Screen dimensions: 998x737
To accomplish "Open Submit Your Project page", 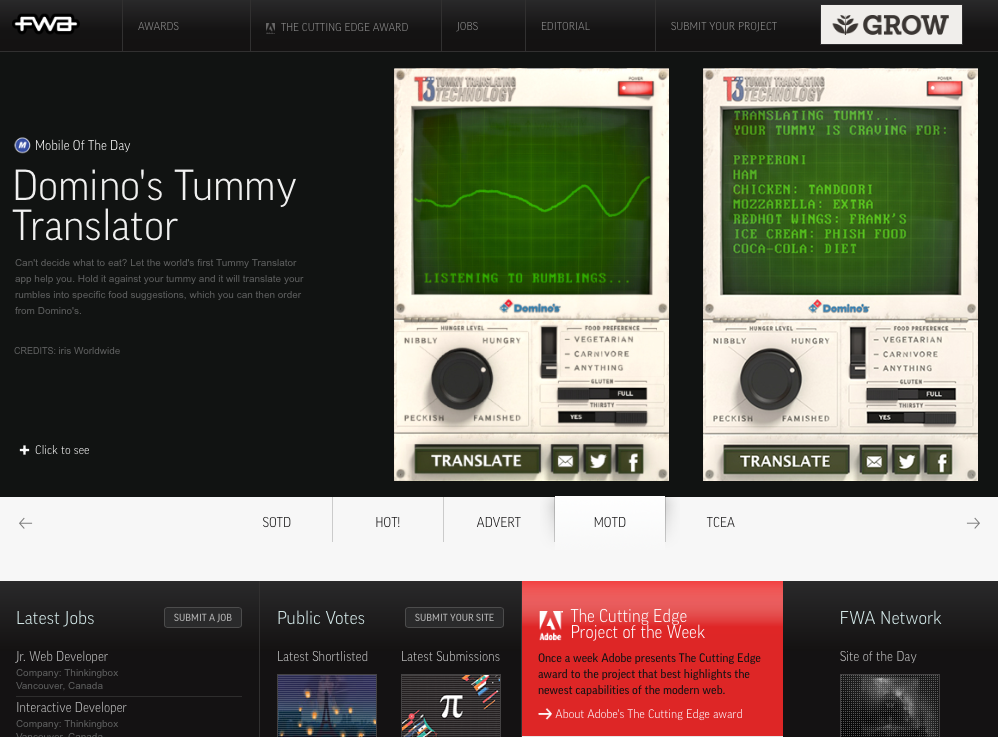I will click(724, 26).
